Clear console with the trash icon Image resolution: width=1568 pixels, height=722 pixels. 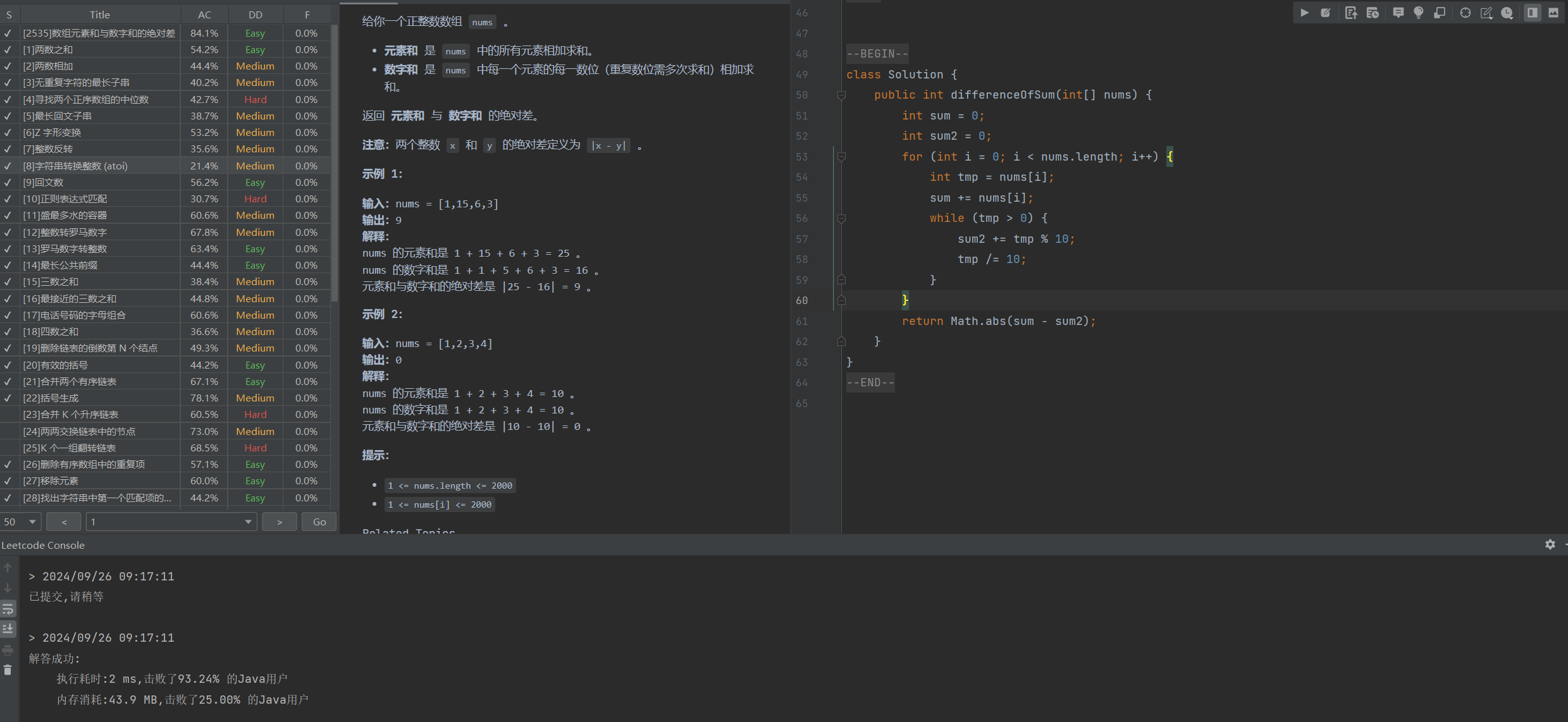pos(8,670)
